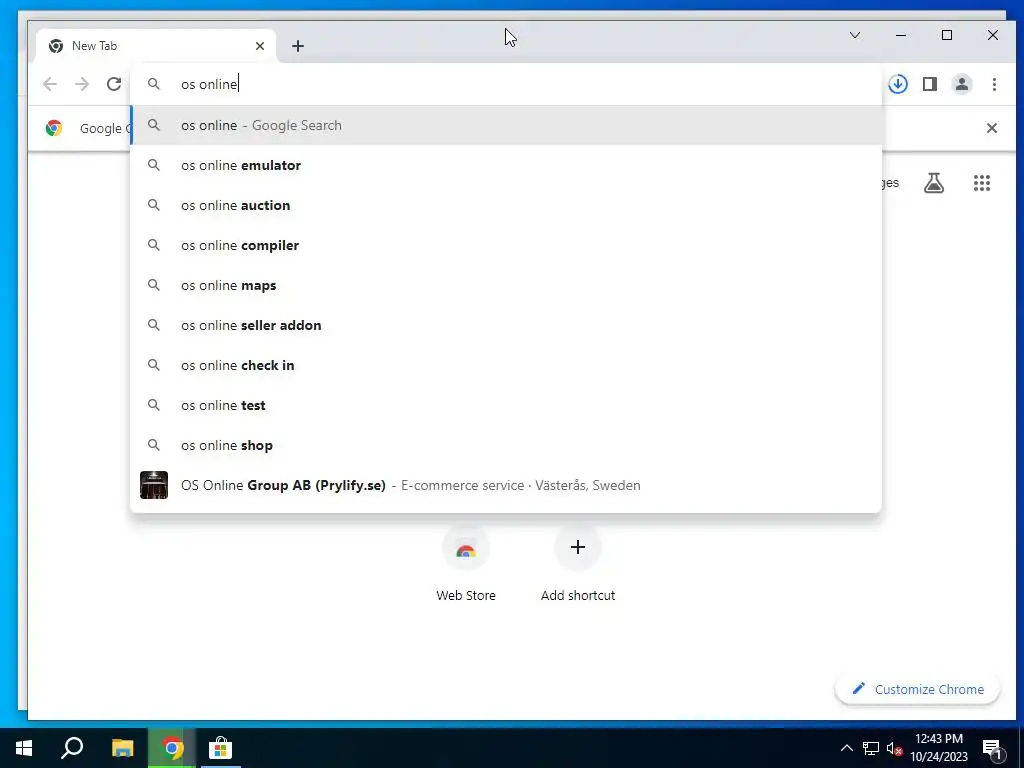1024x768 pixels.
Task: Select the OS Online Group AB (Prylify.se) suggestion
Action: tap(506, 485)
